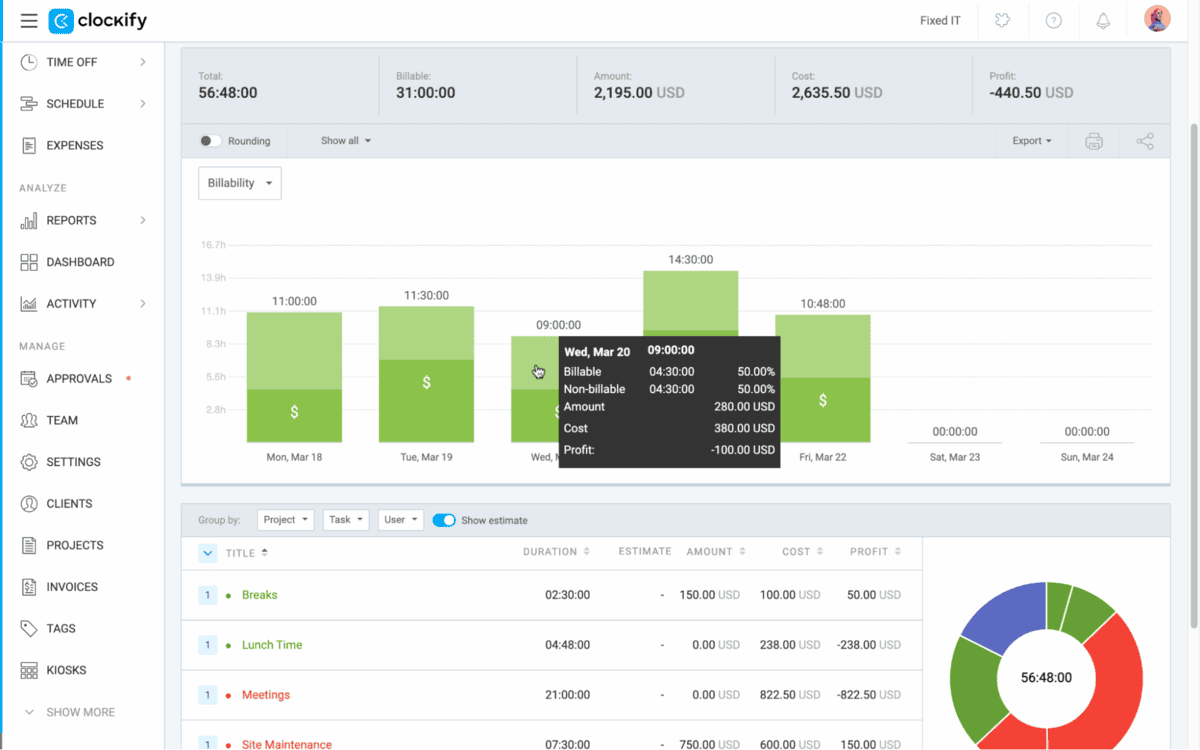Screen dimensions: 1200x750
Task: Open the notifications bell
Action: 1104,20
